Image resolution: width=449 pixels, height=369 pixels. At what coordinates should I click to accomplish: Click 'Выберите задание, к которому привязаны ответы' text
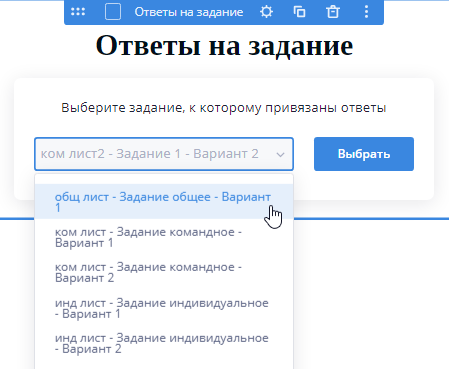224,108
